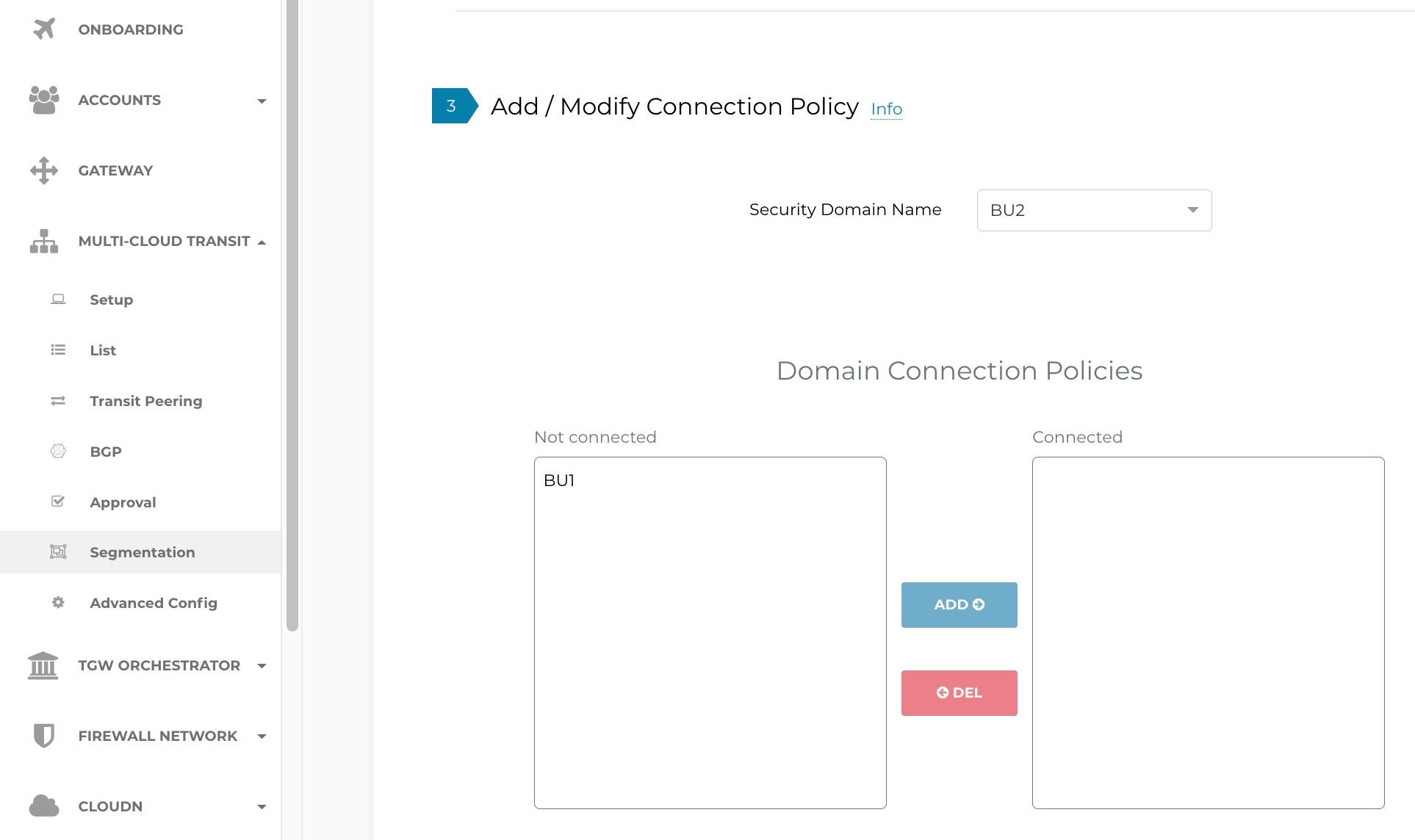This screenshot has width=1415, height=840.
Task: Open Advanced Config page
Action: 154,603
